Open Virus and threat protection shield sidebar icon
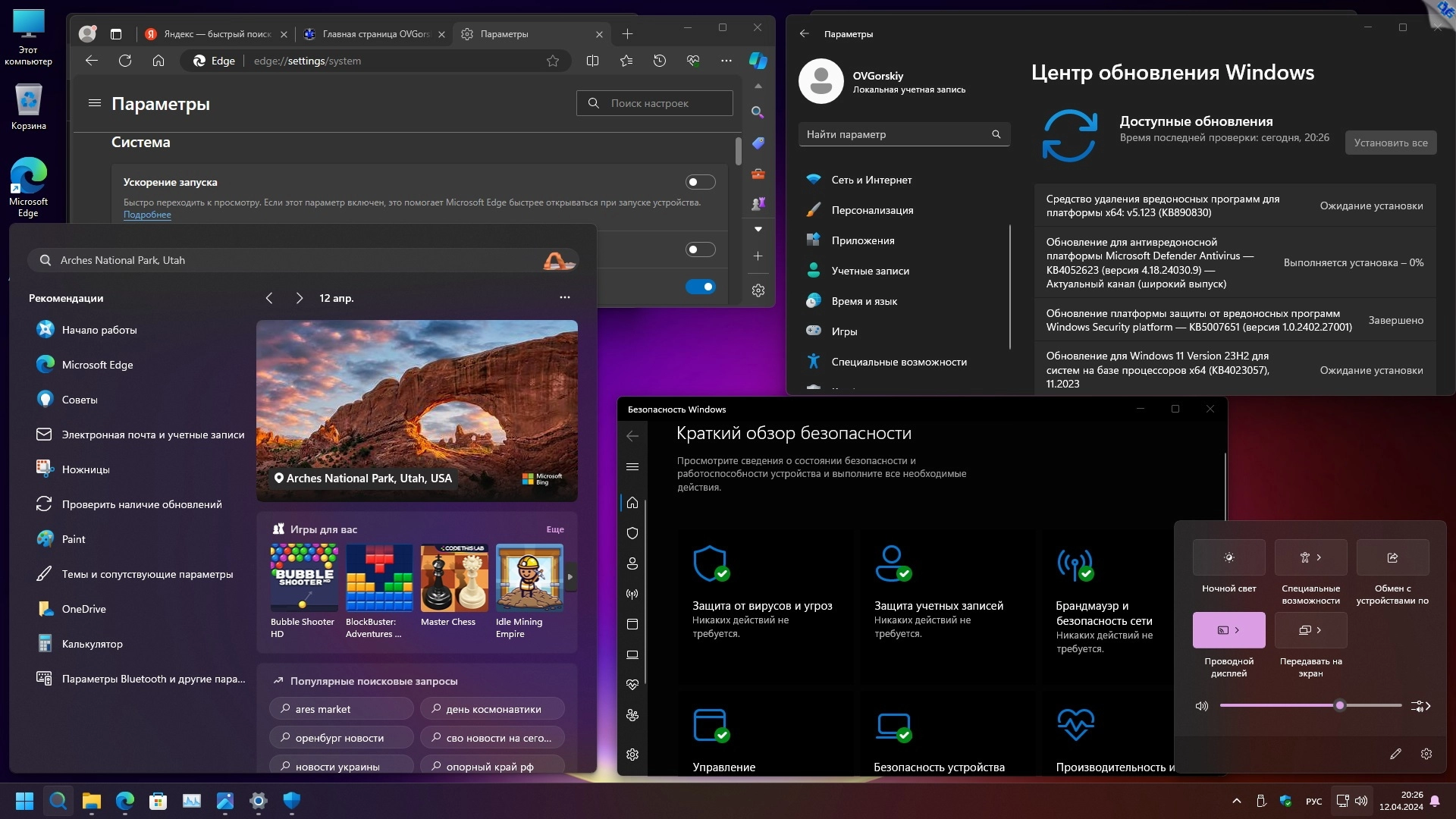This screenshot has width=1456, height=819. pos(632,533)
